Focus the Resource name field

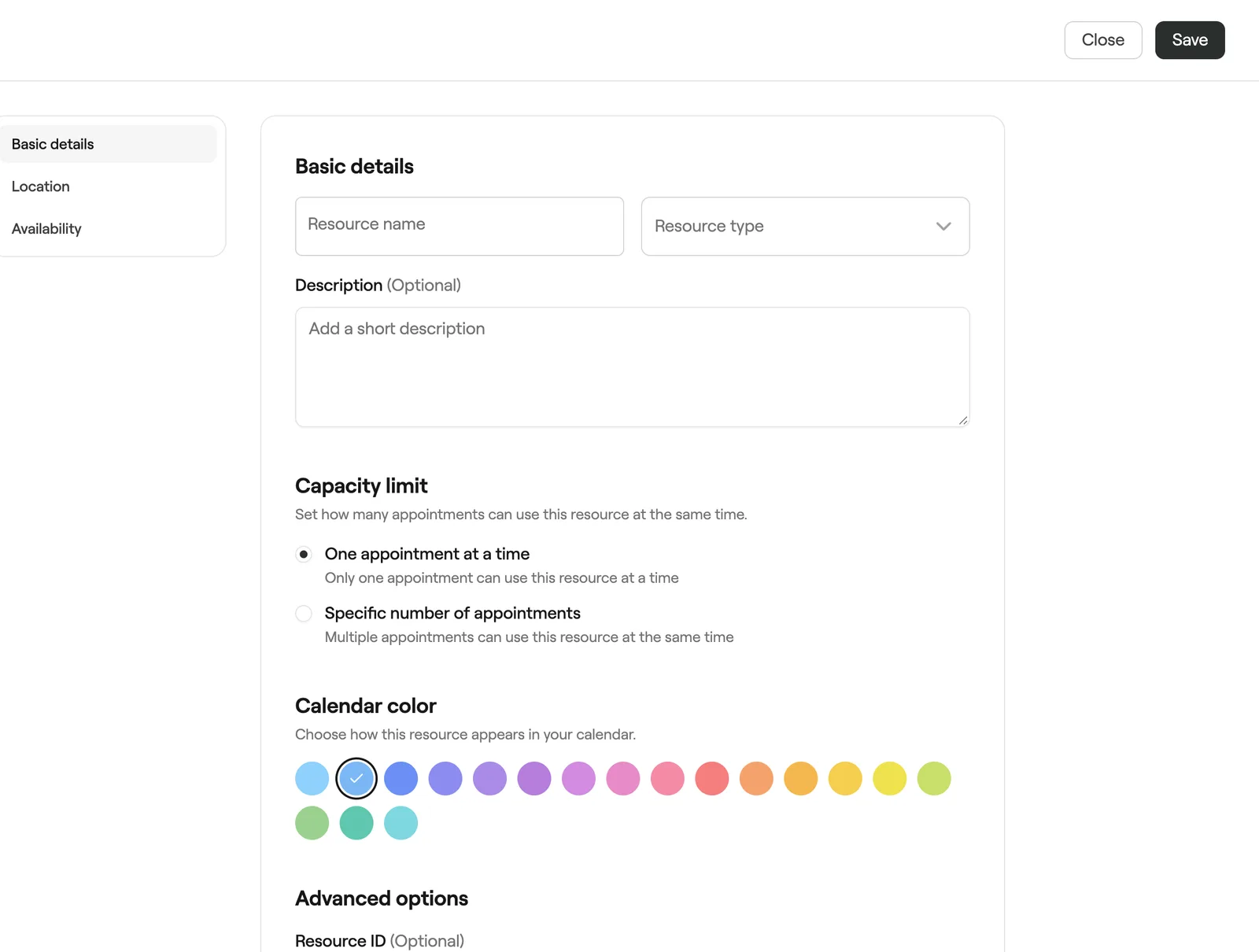[460, 226]
